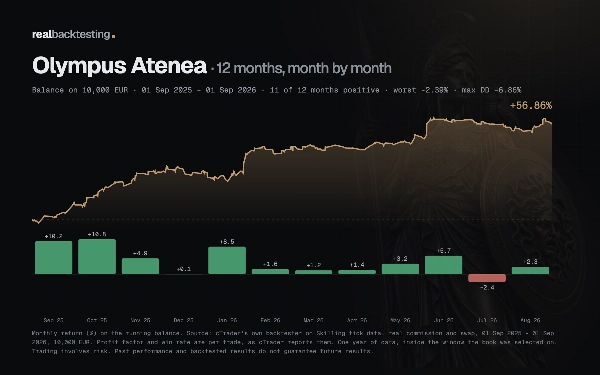Select the green Nov 25 bar
The image size is (600, 375).
[140, 266]
